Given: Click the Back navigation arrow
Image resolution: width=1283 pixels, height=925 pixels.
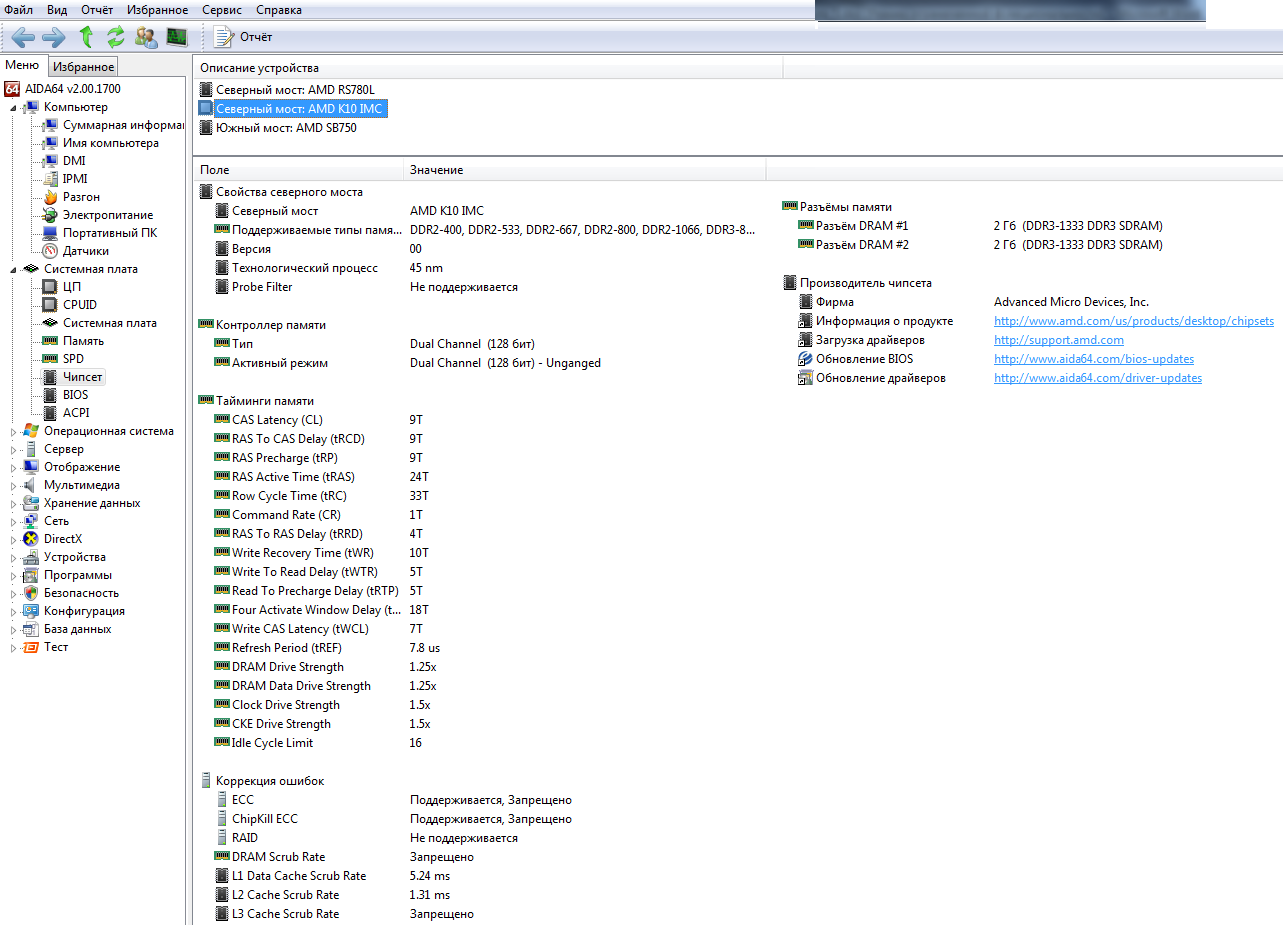Looking at the screenshot, I should [x=24, y=38].
